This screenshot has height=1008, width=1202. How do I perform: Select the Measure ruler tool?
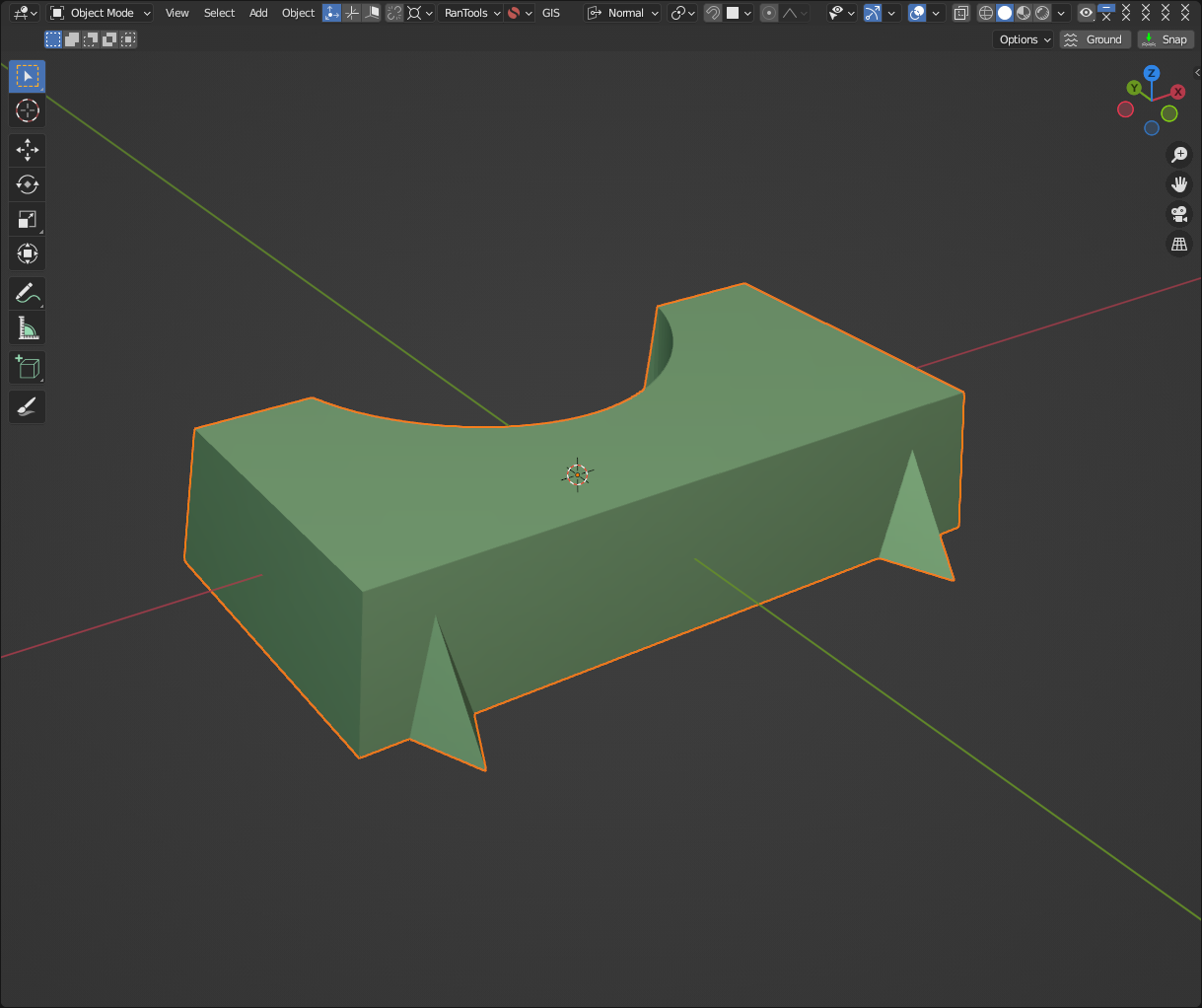click(28, 327)
